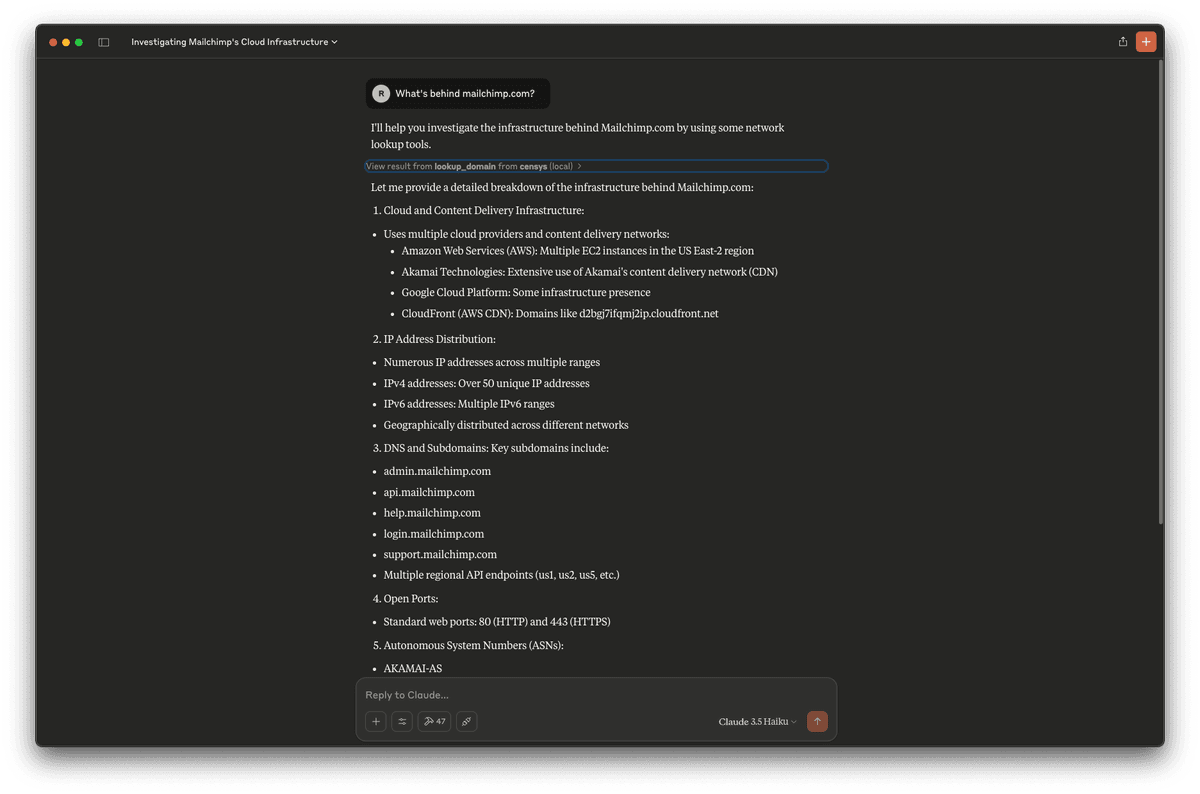Open the Claude 3.5 Haiku model selector
1200x794 pixels.
pos(758,722)
